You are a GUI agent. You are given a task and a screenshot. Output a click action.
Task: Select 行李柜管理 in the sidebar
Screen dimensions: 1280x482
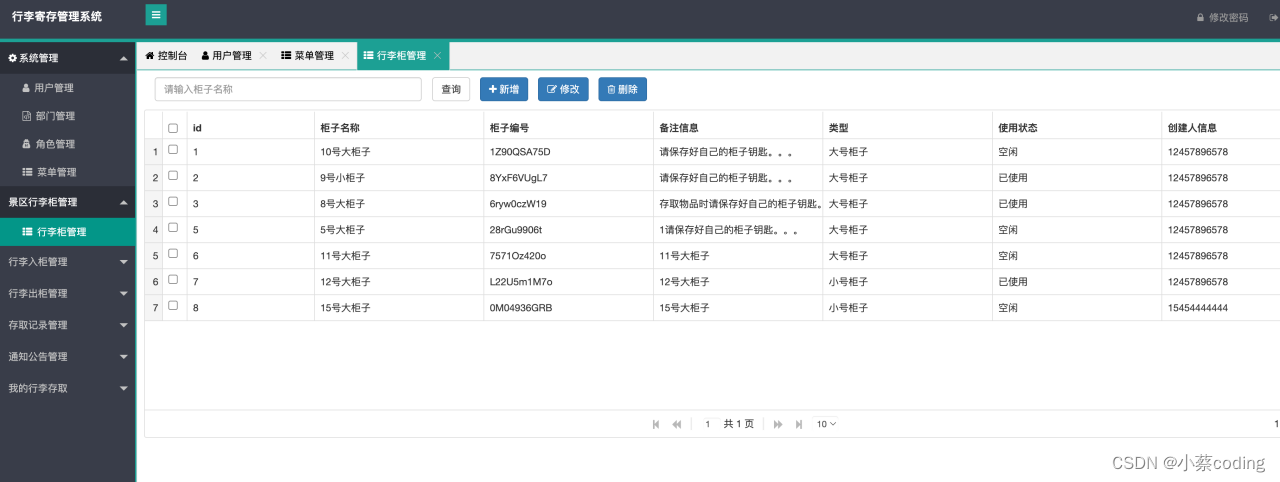67,232
